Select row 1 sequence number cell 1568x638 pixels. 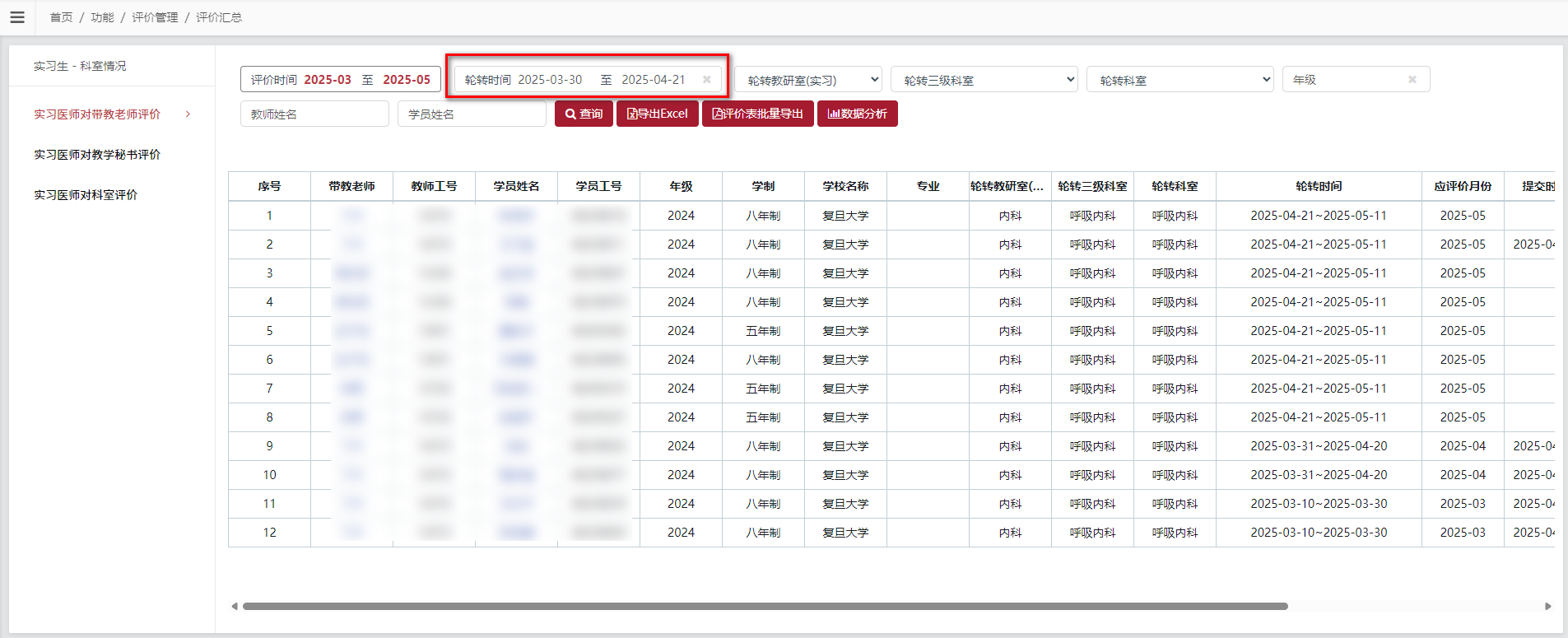(x=269, y=216)
